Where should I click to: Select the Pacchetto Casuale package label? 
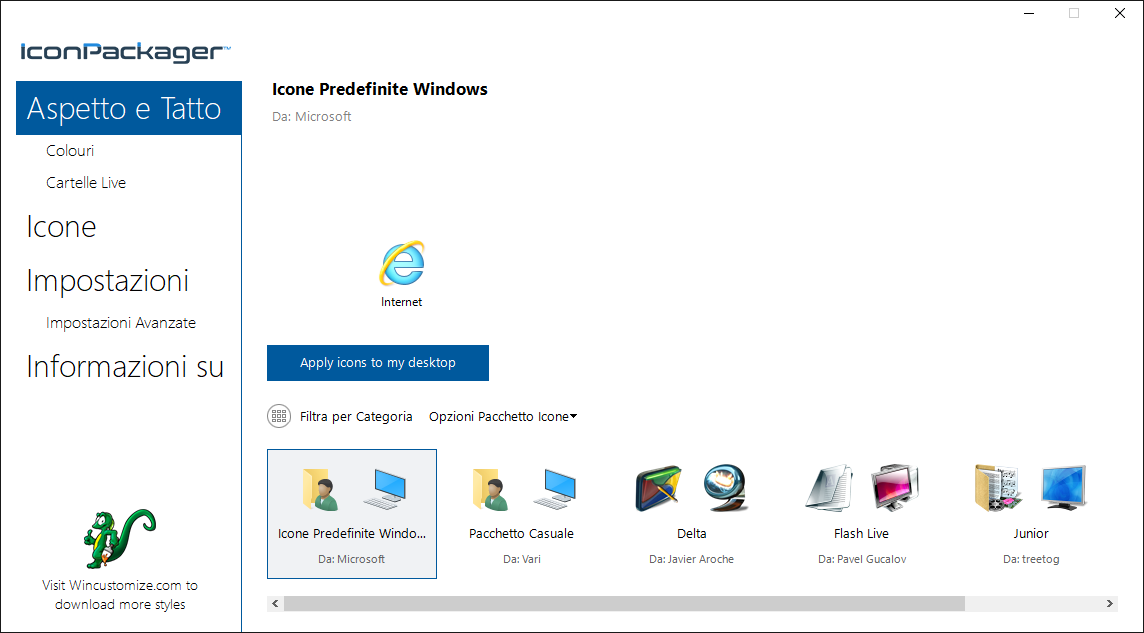point(522,533)
